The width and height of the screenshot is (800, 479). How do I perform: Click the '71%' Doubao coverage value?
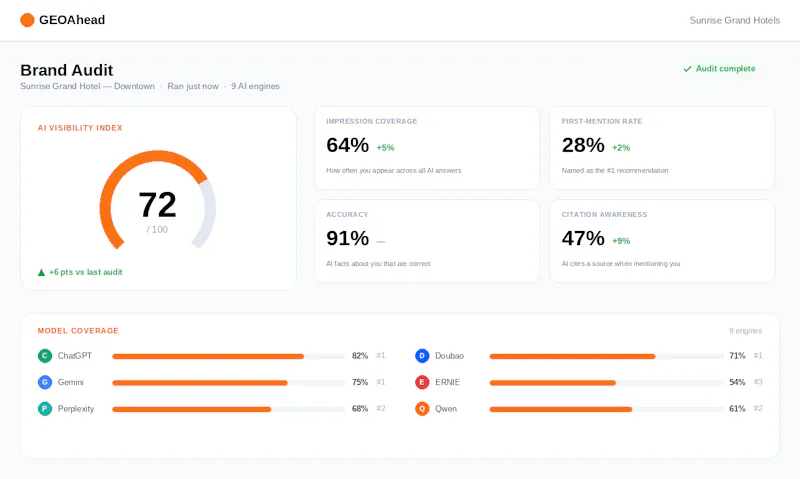point(737,356)
